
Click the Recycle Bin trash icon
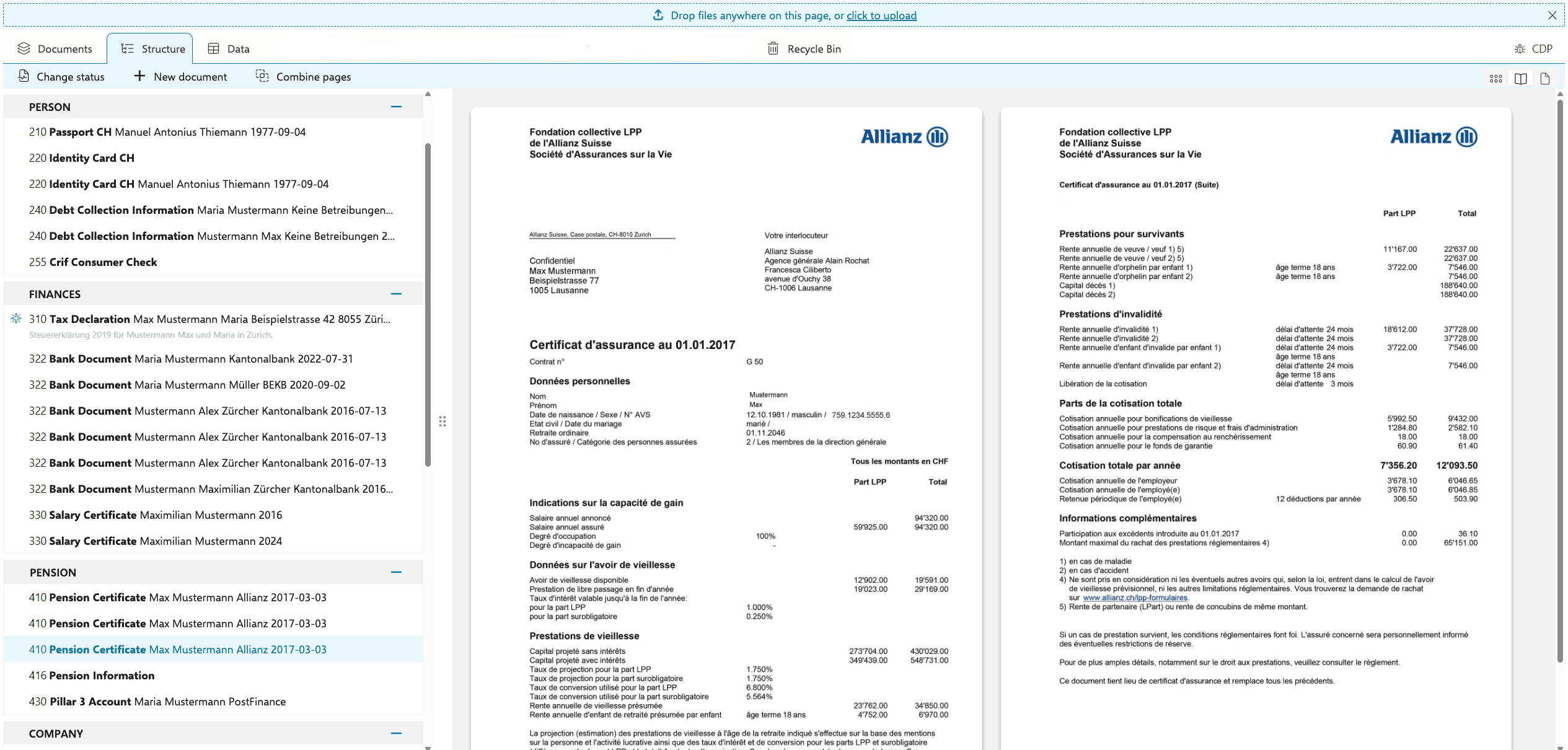tap(773, 48)
